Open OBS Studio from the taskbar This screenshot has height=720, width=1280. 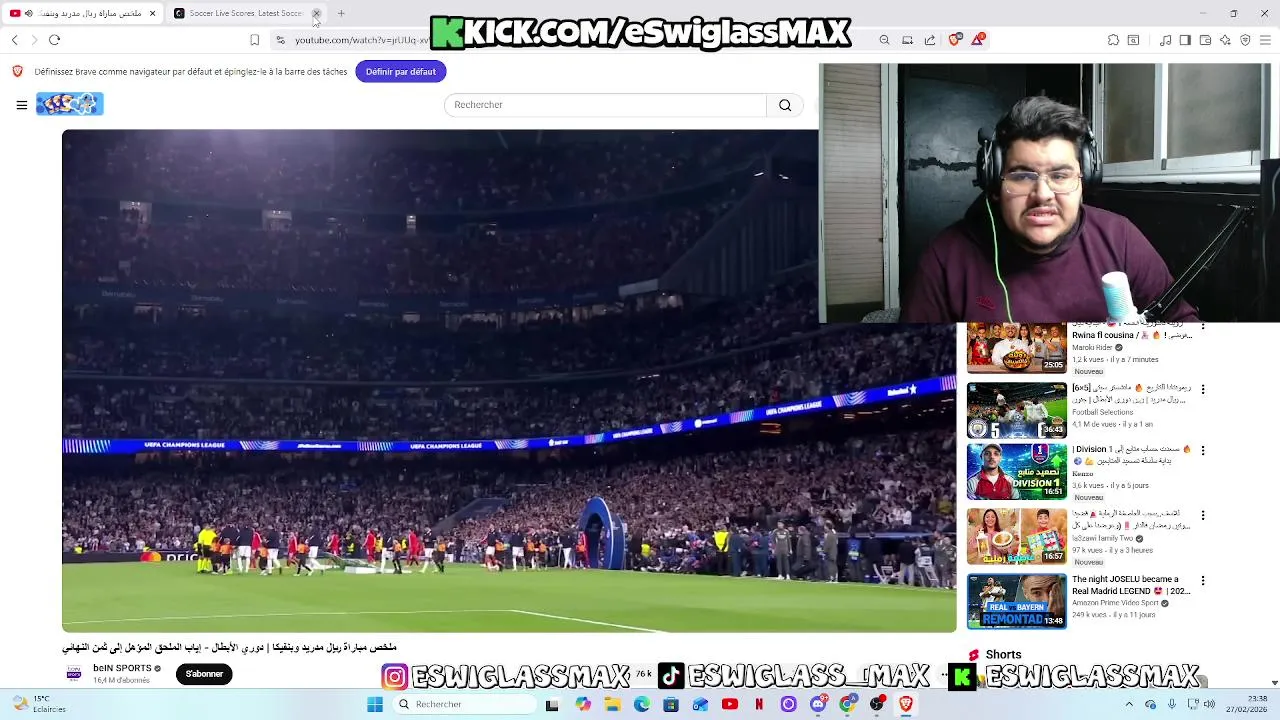pyautogui.click(x=877, y=704)
